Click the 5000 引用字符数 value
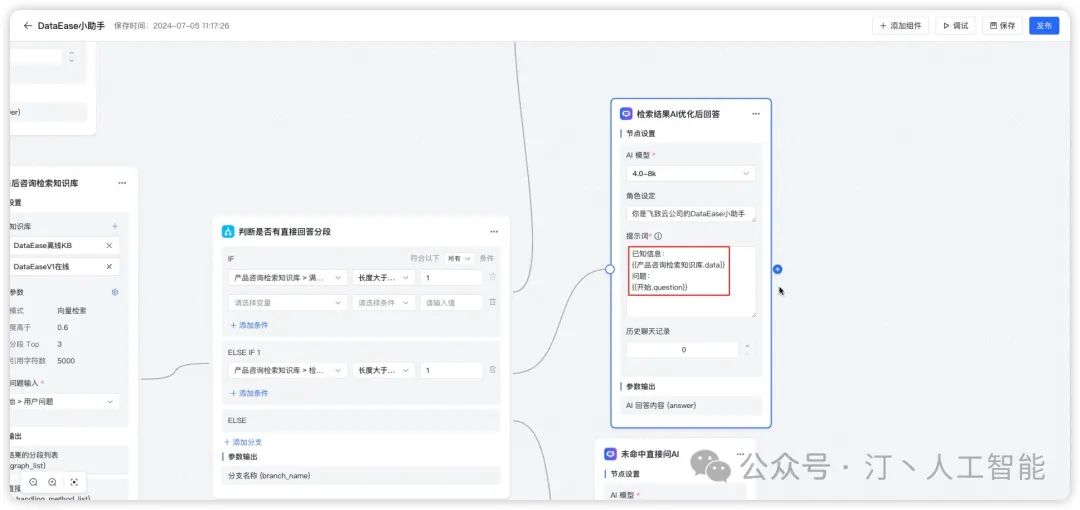This screenshot has height=510, width=1080. click(x=66, y=361)
